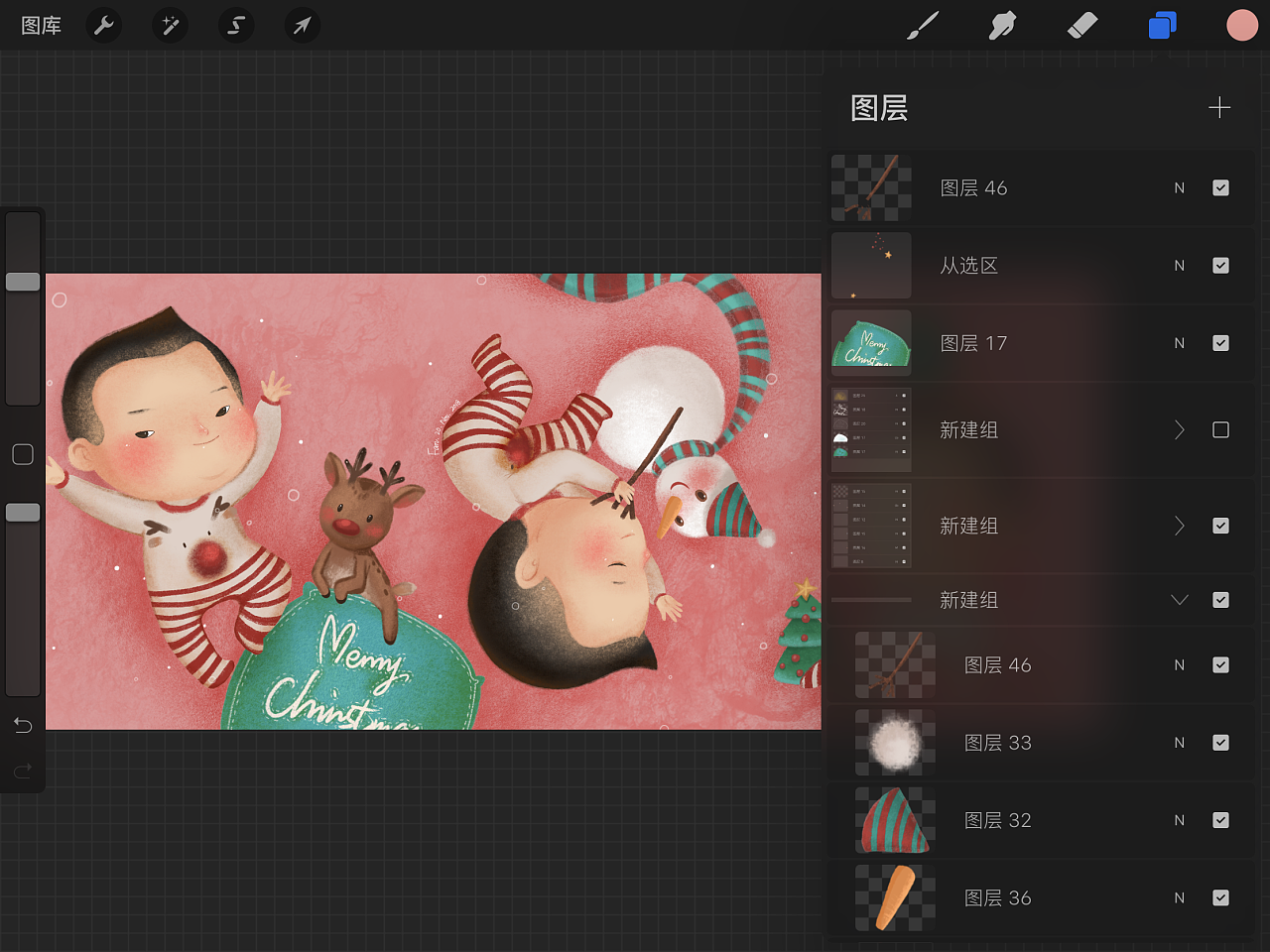Add a new layer with plus icon
The image size is (1270, 952).
click(x=1219, y=107)
